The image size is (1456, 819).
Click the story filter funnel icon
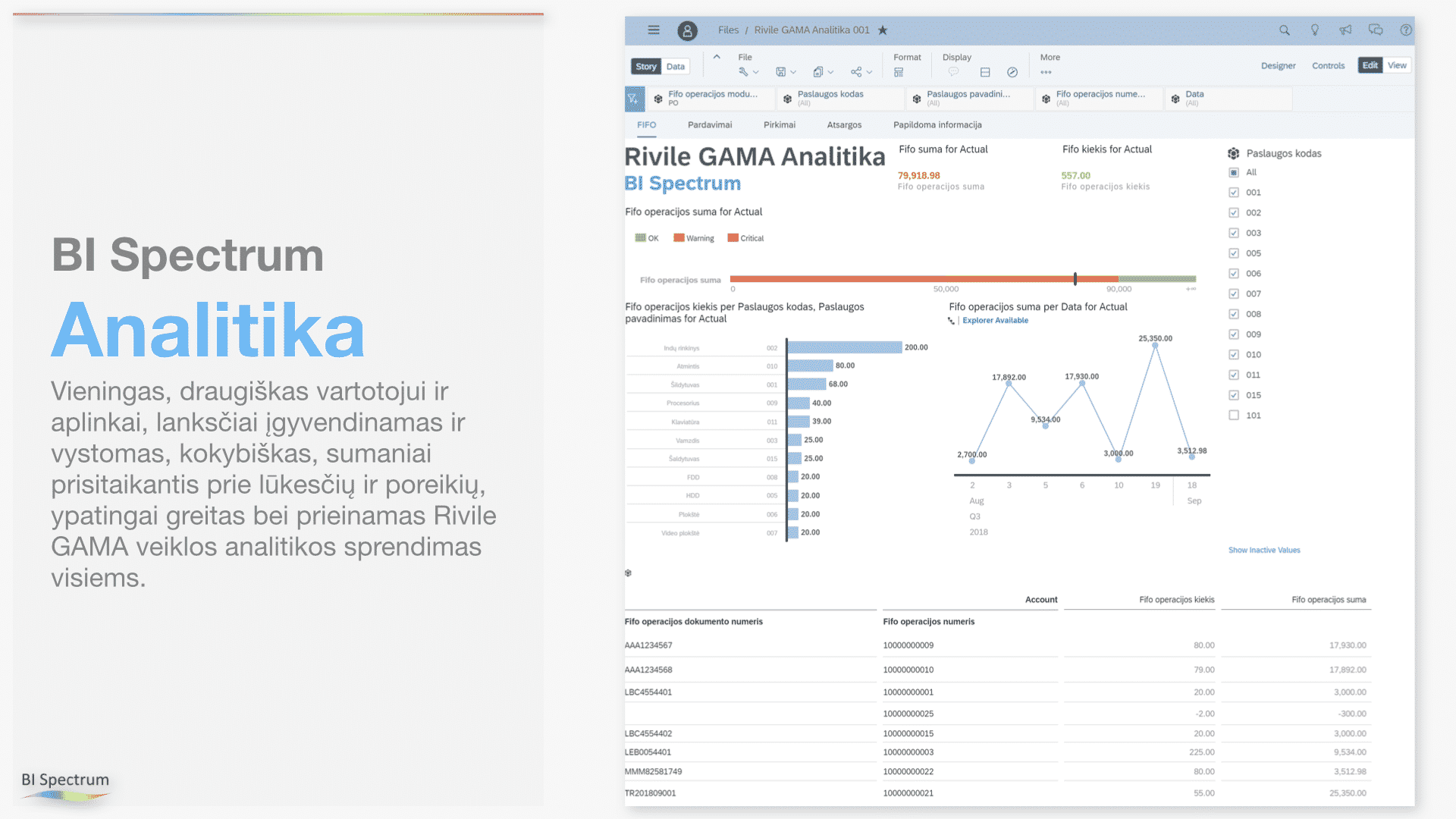(634, 99)
